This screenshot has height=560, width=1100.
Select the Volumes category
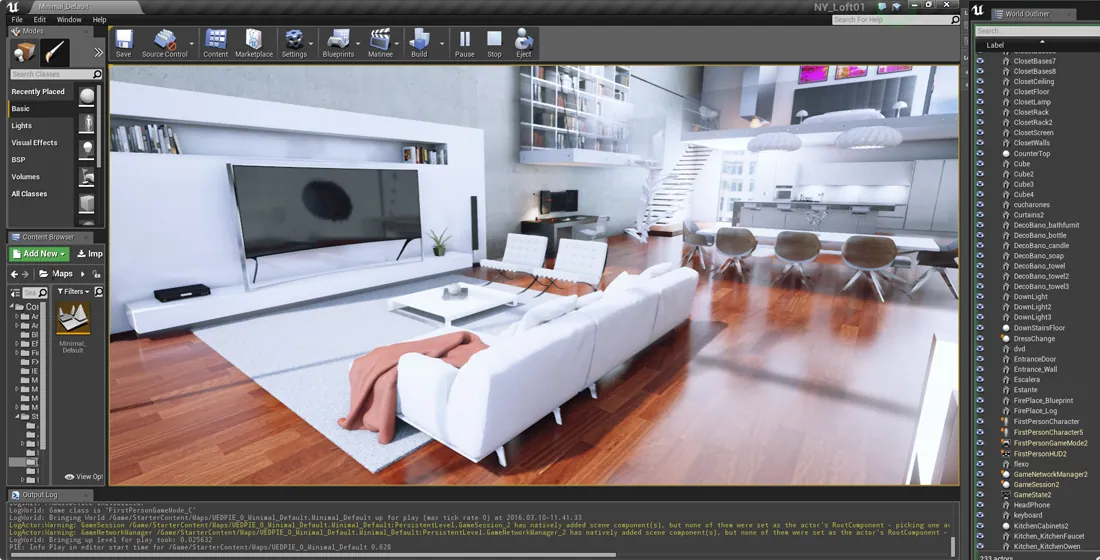pos(25,177)
